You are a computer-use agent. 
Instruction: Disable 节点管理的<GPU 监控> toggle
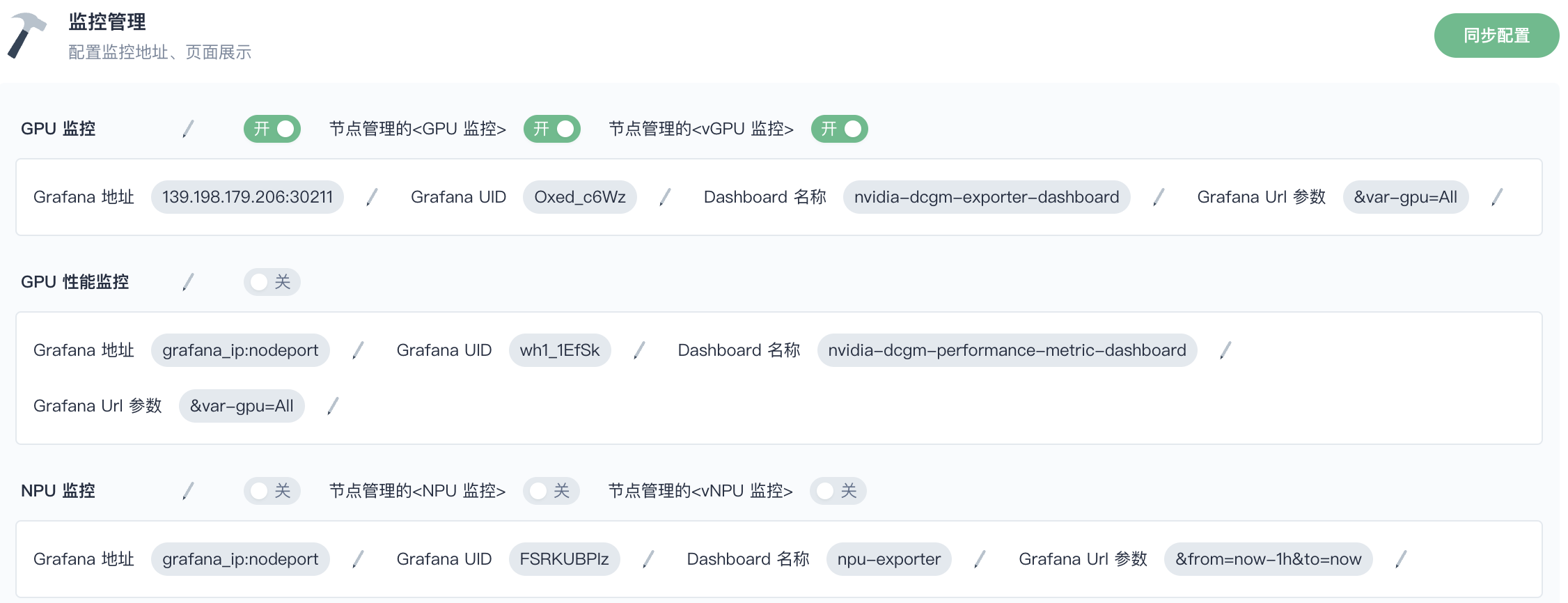tap(551, 129)
